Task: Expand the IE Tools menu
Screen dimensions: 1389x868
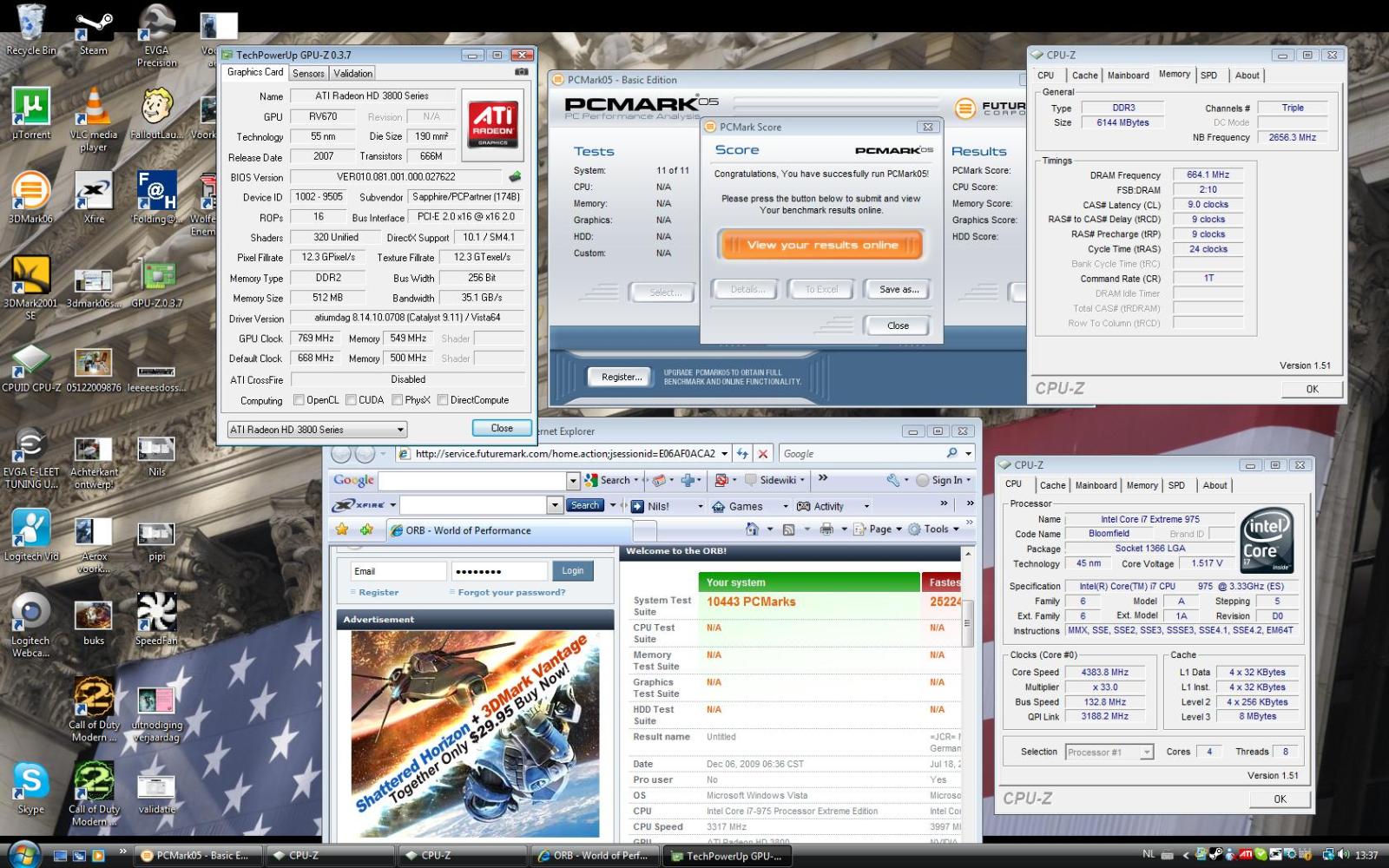Action: (x=934, y=529)
